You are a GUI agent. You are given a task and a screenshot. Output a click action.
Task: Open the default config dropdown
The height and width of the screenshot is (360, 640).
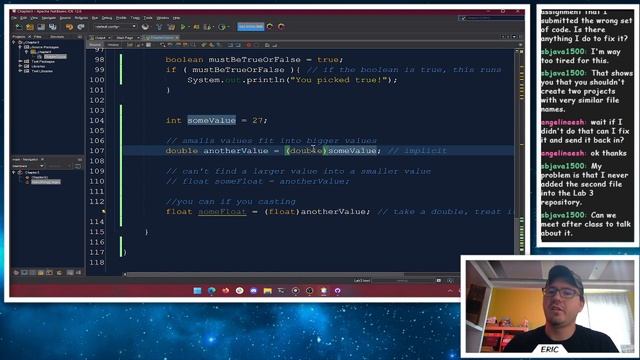coord(115,27)
